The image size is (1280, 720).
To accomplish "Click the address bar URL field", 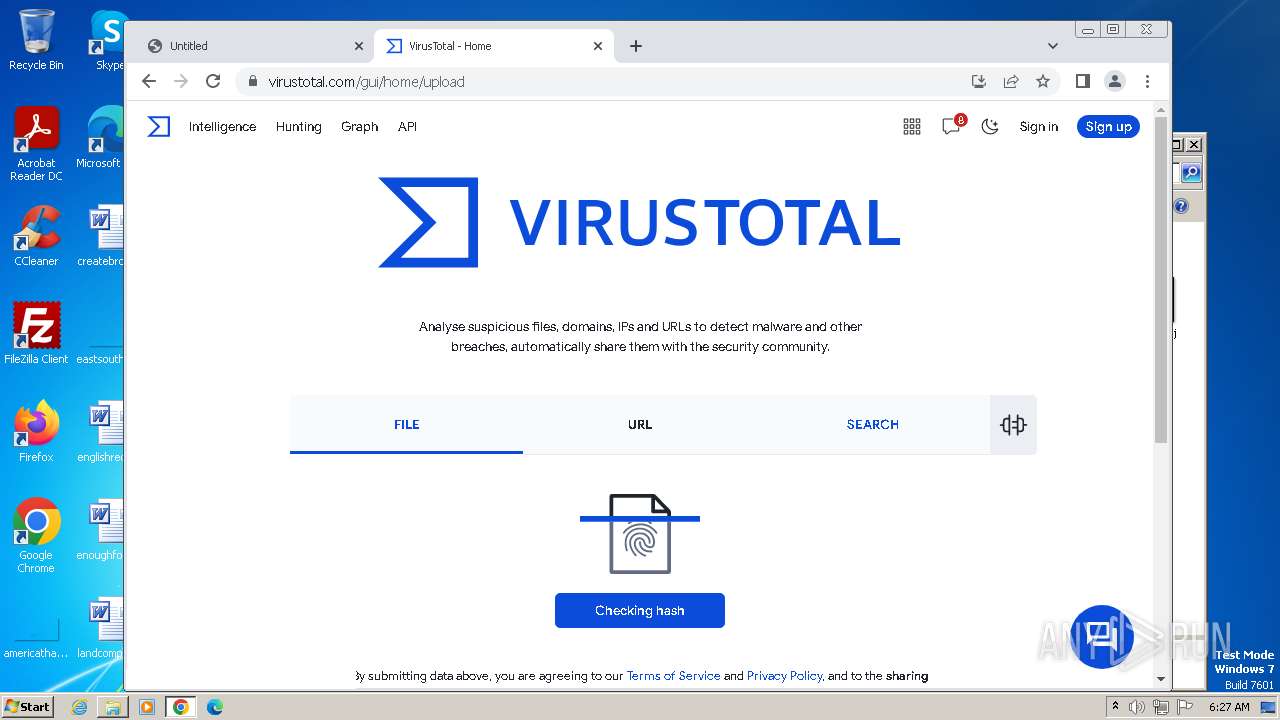I will pyautogui.click(x=600, y=81).
